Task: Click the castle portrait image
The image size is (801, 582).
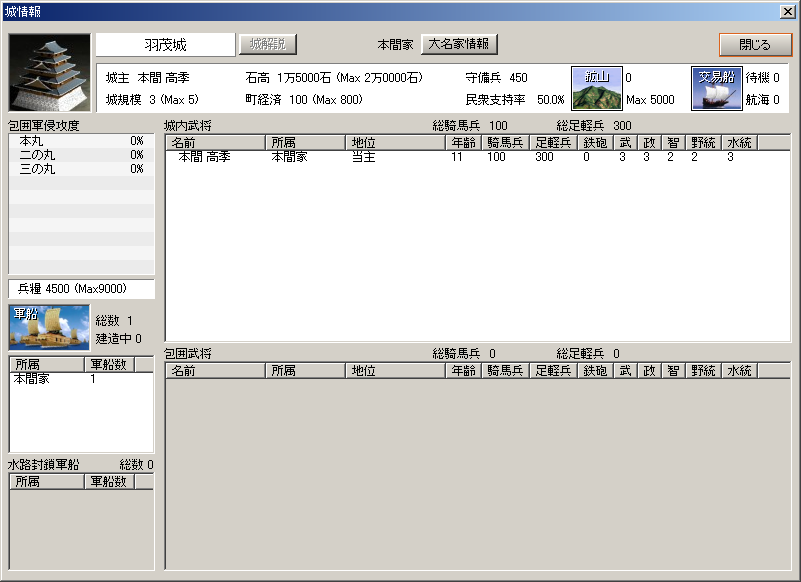Action: tap(49, 73)
